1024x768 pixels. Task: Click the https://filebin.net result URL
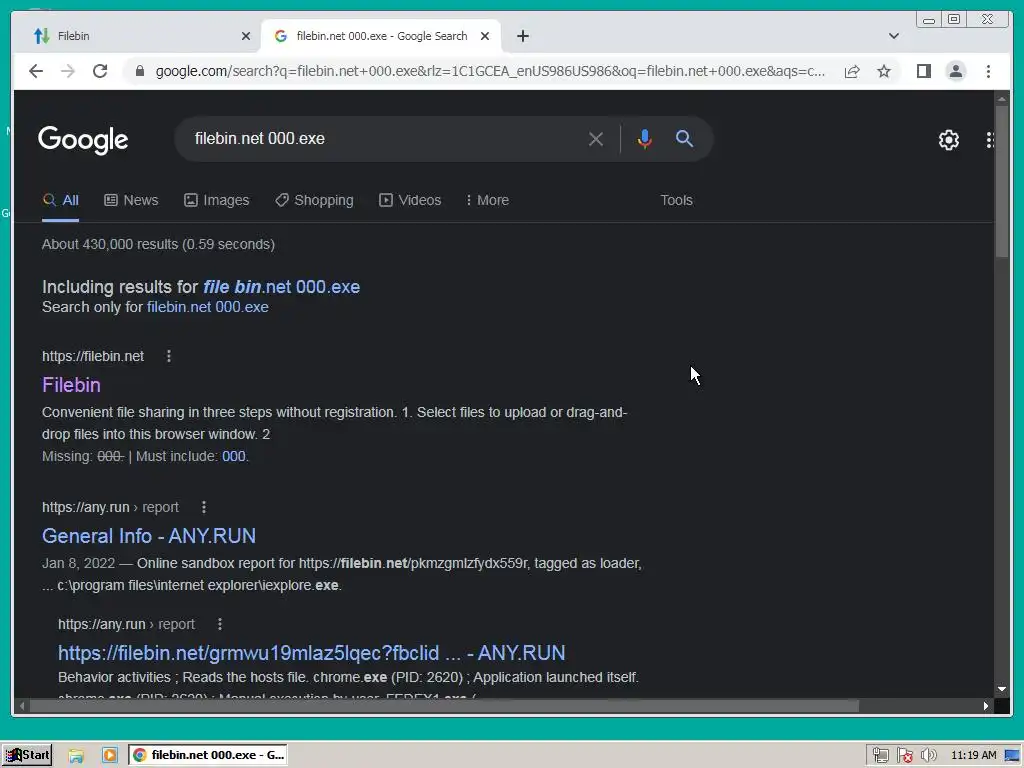[x=93, y=356]
